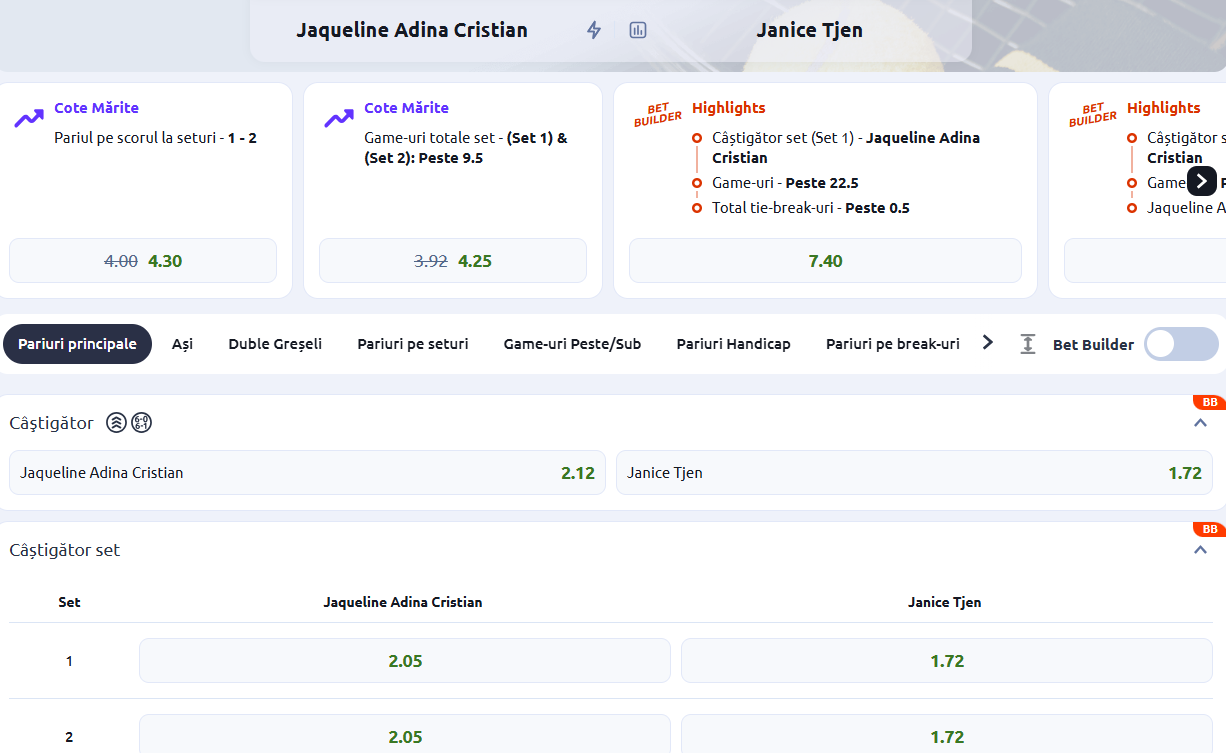Collapse the Câștigător market section
Image resolution: width=1226 pixels, height=753 pixels.
click(x=1200, y=422)
